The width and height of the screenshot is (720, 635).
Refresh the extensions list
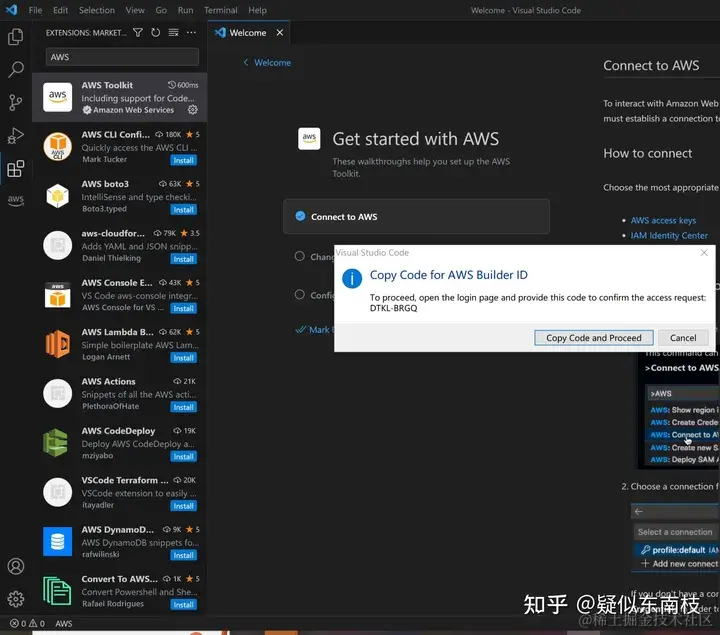156,33
